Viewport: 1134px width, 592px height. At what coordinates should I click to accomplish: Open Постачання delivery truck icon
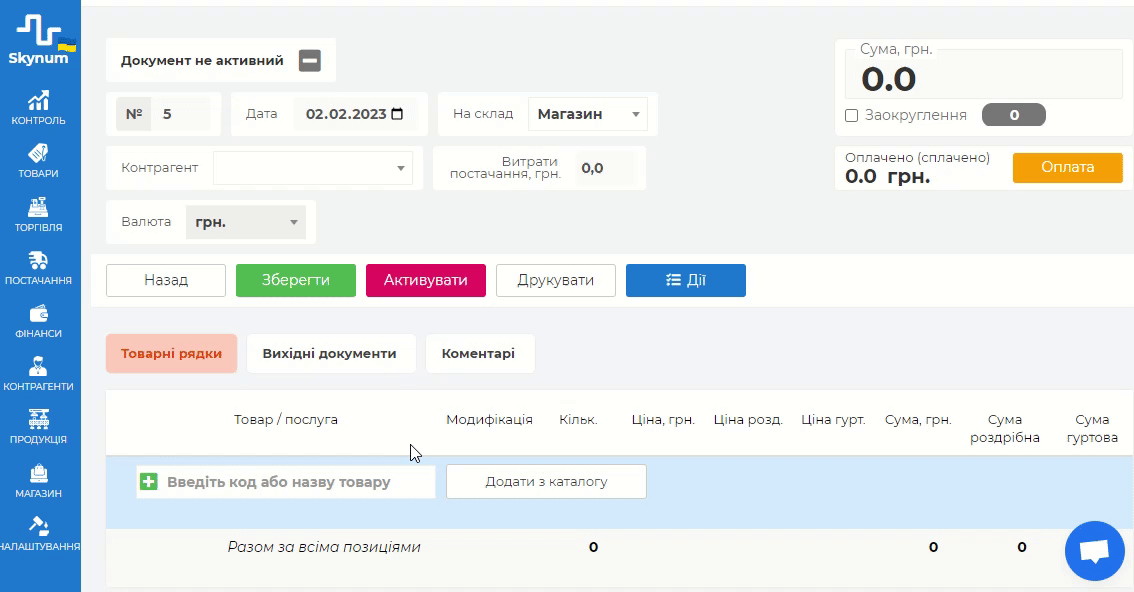pyautogui.click(x=39, y=261)
